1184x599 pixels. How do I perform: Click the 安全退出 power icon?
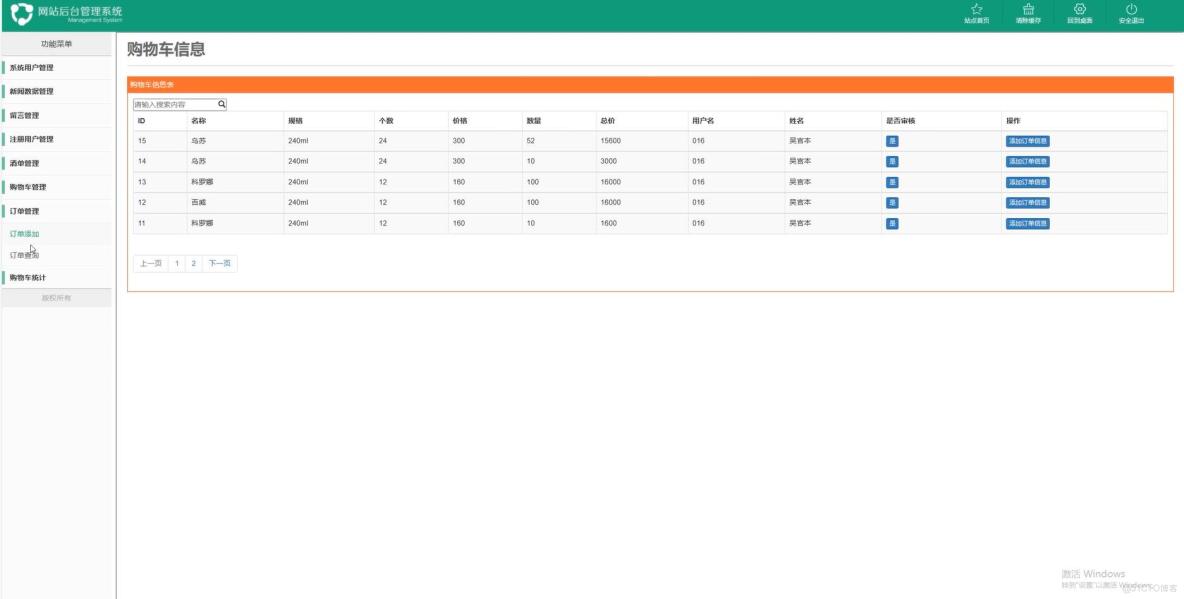[x=1131, y=9]
